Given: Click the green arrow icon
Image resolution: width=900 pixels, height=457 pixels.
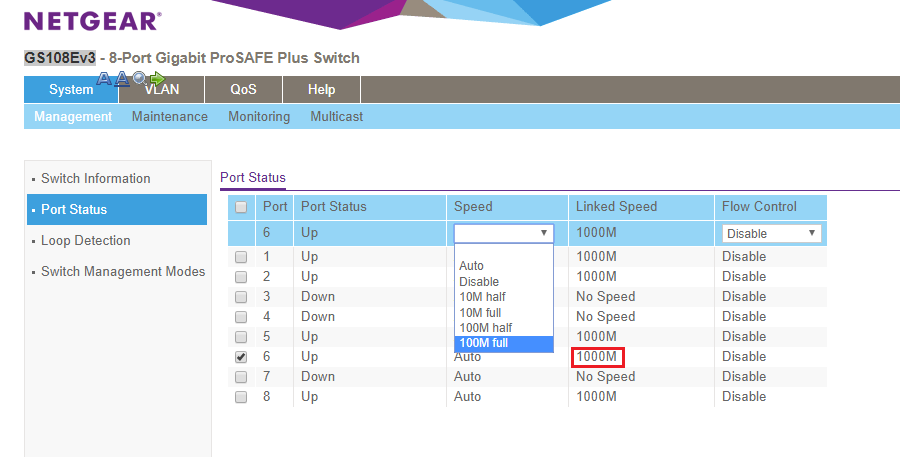Looking at the screenshot, I should [x=157, y=79].
